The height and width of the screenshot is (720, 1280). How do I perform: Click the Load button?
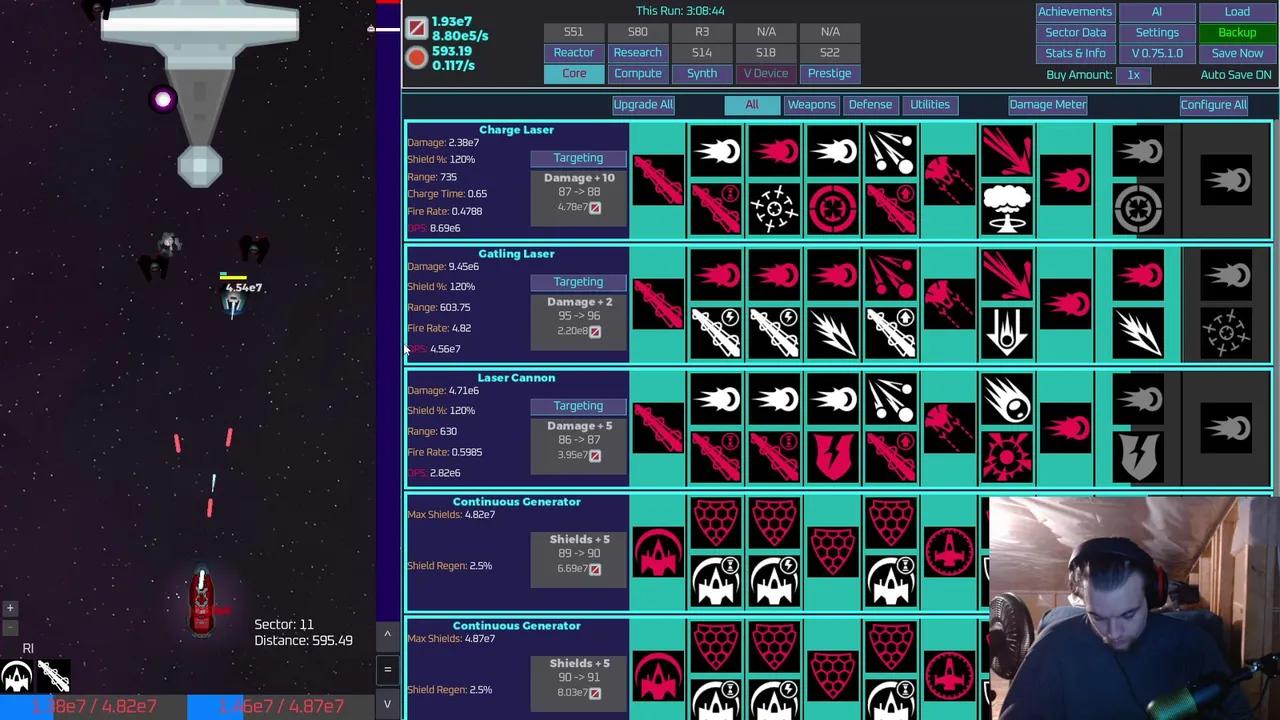(1237, 11)
